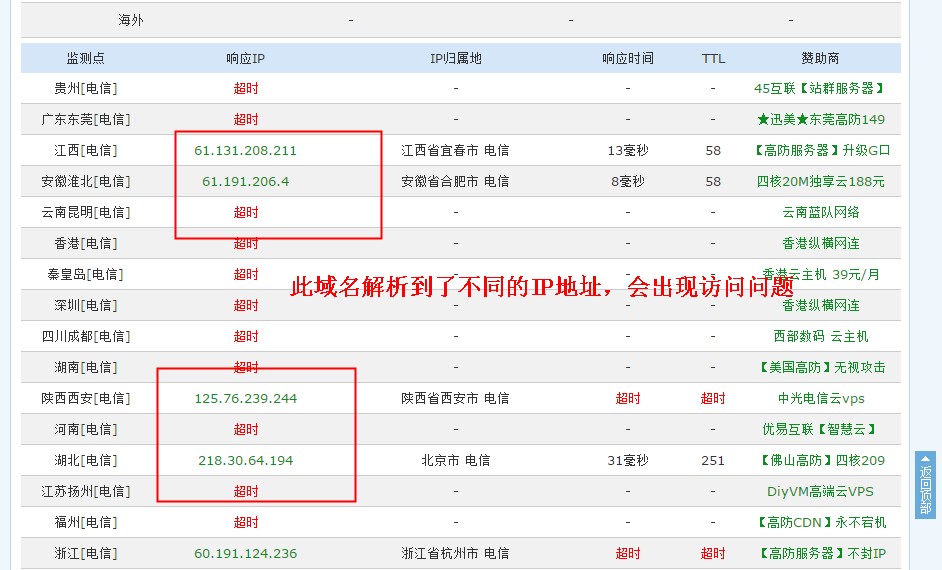This screenshot has height=570, width=942.
Task: Click the 返回顶部 back-to-top button
Action: point(925,485)
